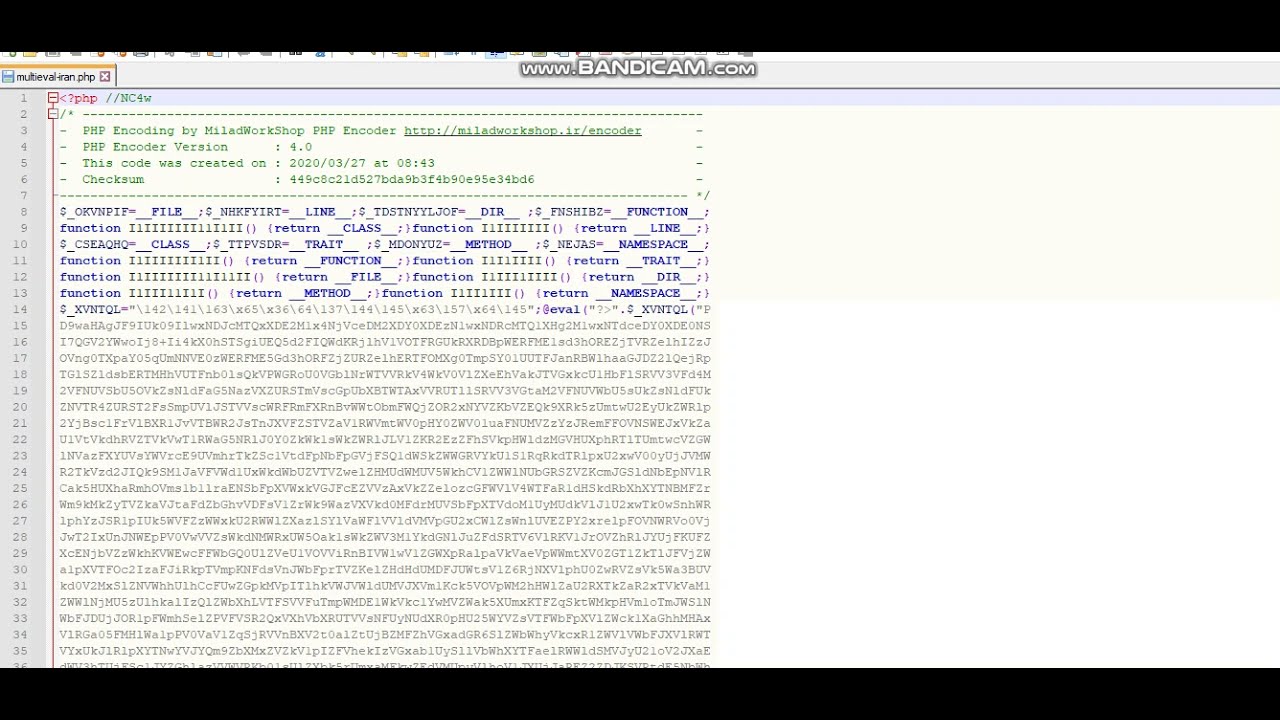This screenshot has width=1280, height=720.
Task: Click the 'PHP Encoder Version' text
Action: [x=155, y=147]
